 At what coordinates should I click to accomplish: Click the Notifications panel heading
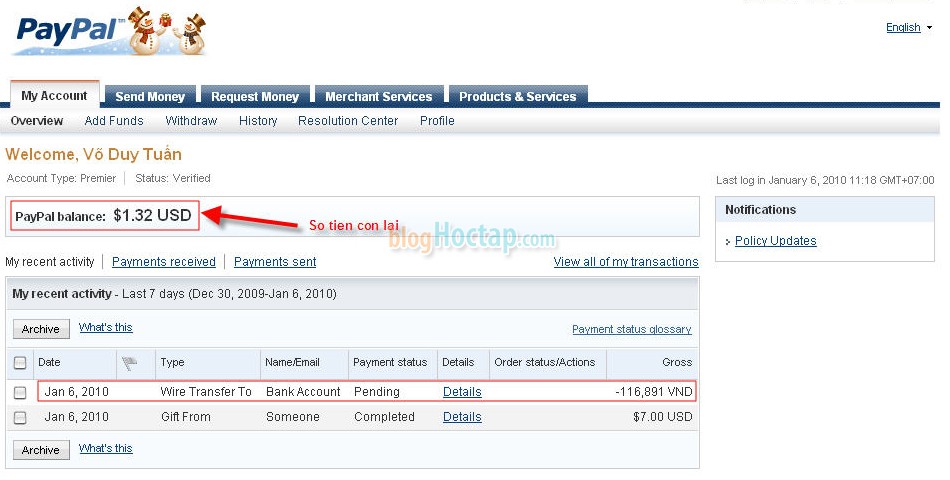coord(760,210)
